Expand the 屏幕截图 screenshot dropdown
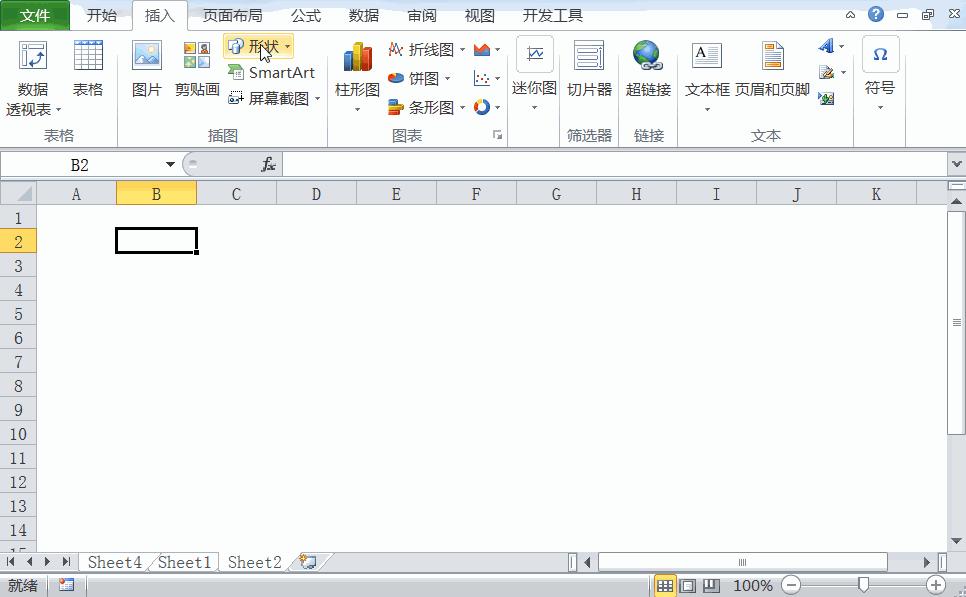 tap(317, 98)
